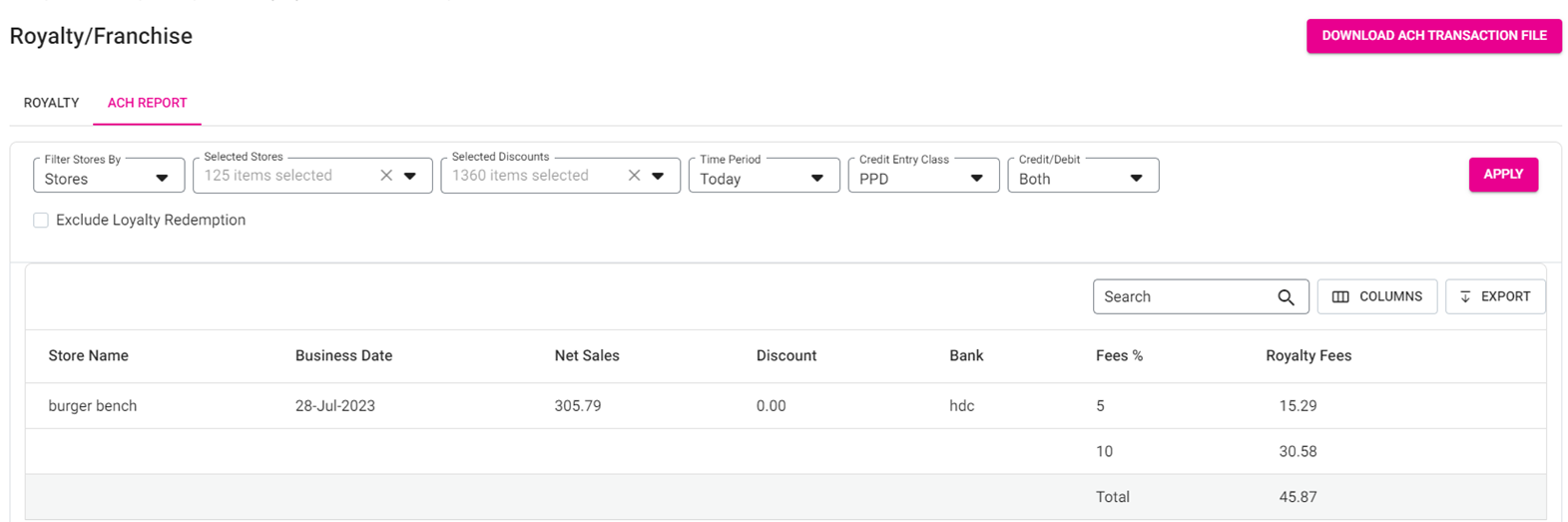Sort by Royalty Fees column header
The width and height of the screenshot is (1568, 522).
coord(1307,356)
